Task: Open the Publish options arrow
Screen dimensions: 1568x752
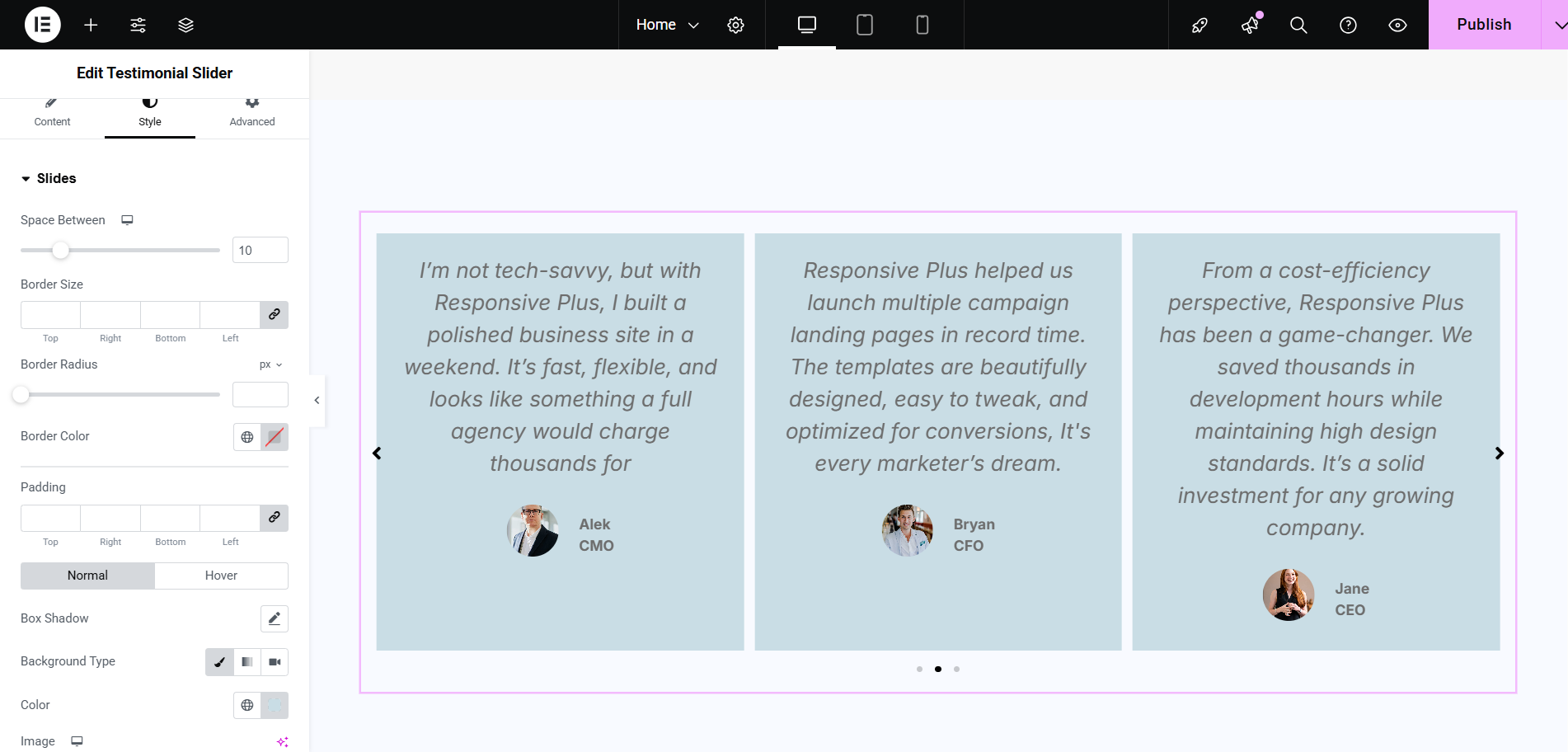Action: click(x=1556, y=25)
